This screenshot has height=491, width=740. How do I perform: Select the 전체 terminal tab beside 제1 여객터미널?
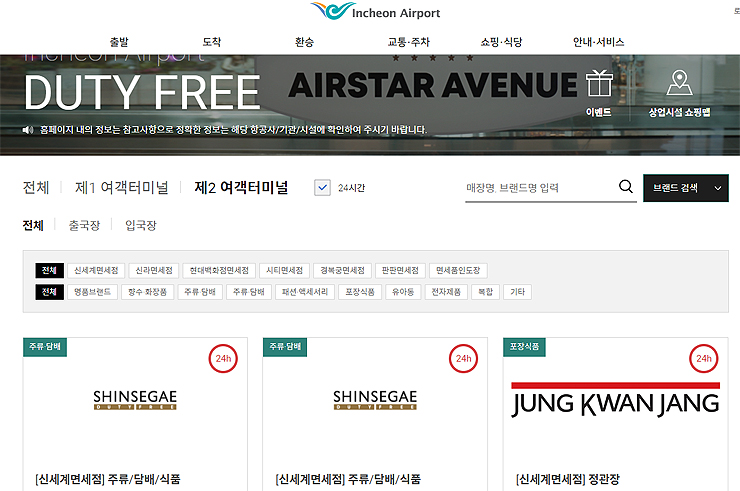[36, 187]
